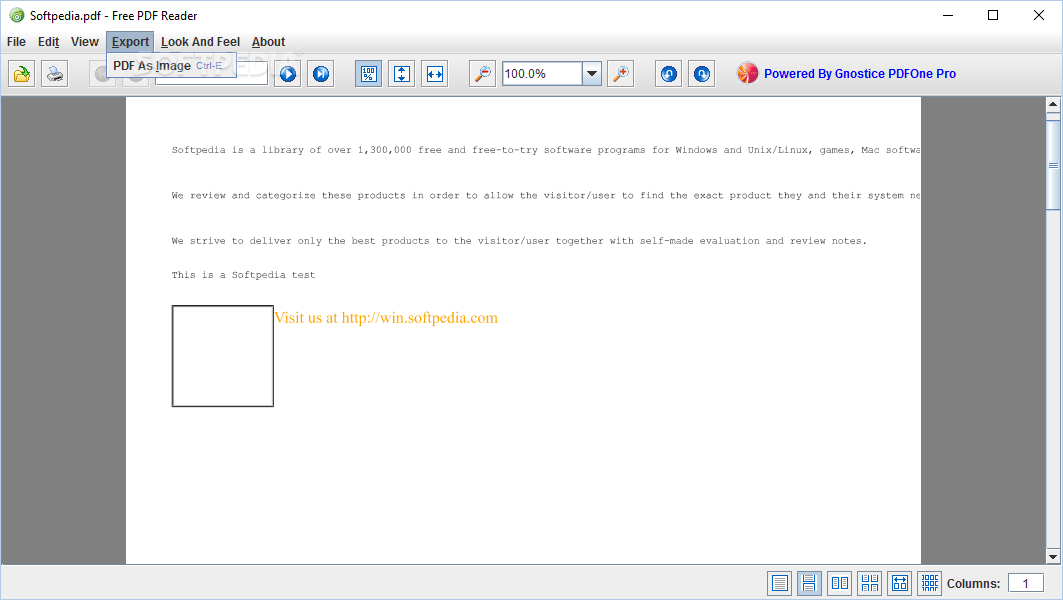1063x600 pixels.
Task: Select custom multi-column grid layout
Action: (x=930, y=583)
